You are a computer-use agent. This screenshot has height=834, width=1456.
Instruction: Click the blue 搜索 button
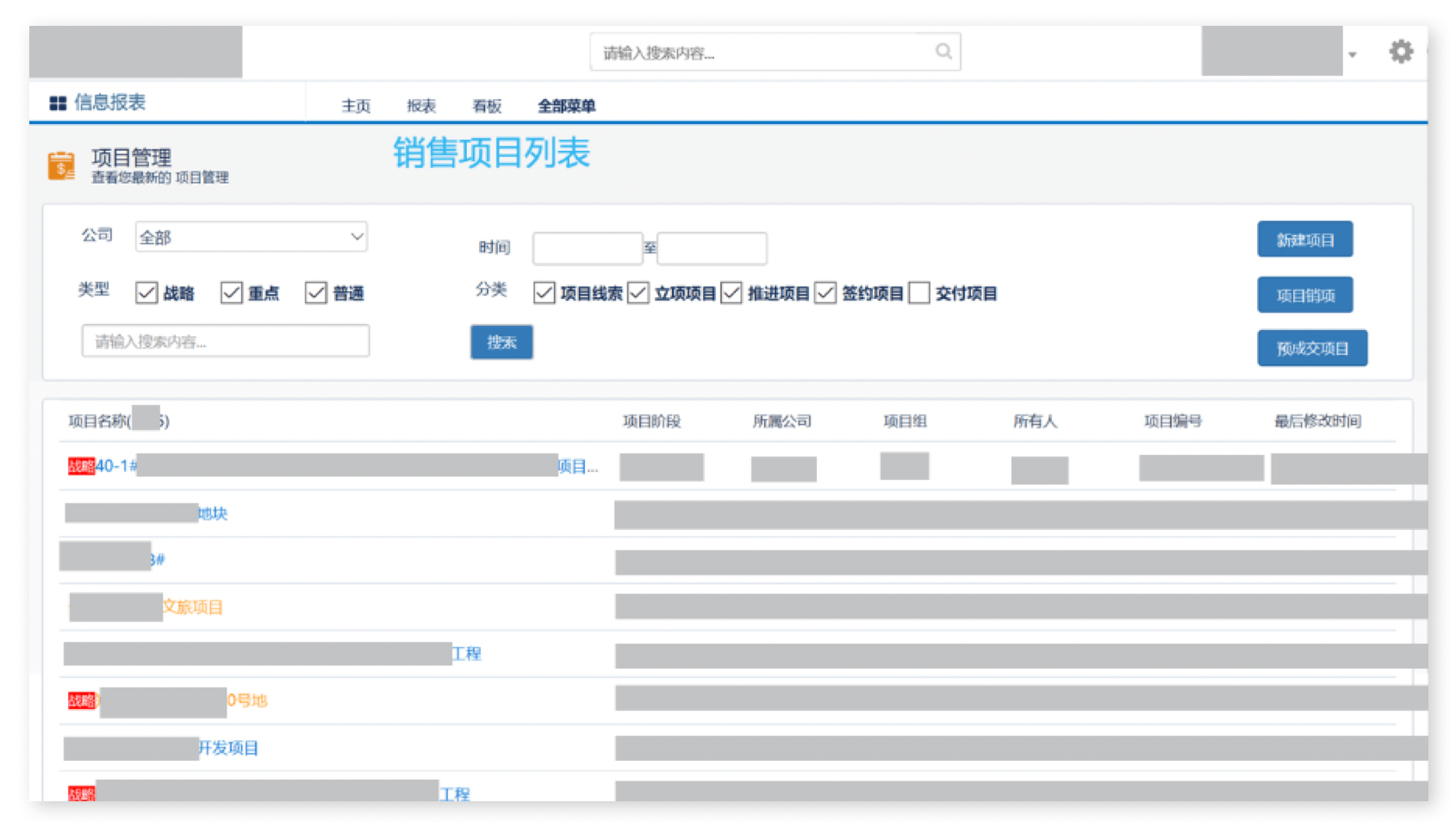point(501,342)
